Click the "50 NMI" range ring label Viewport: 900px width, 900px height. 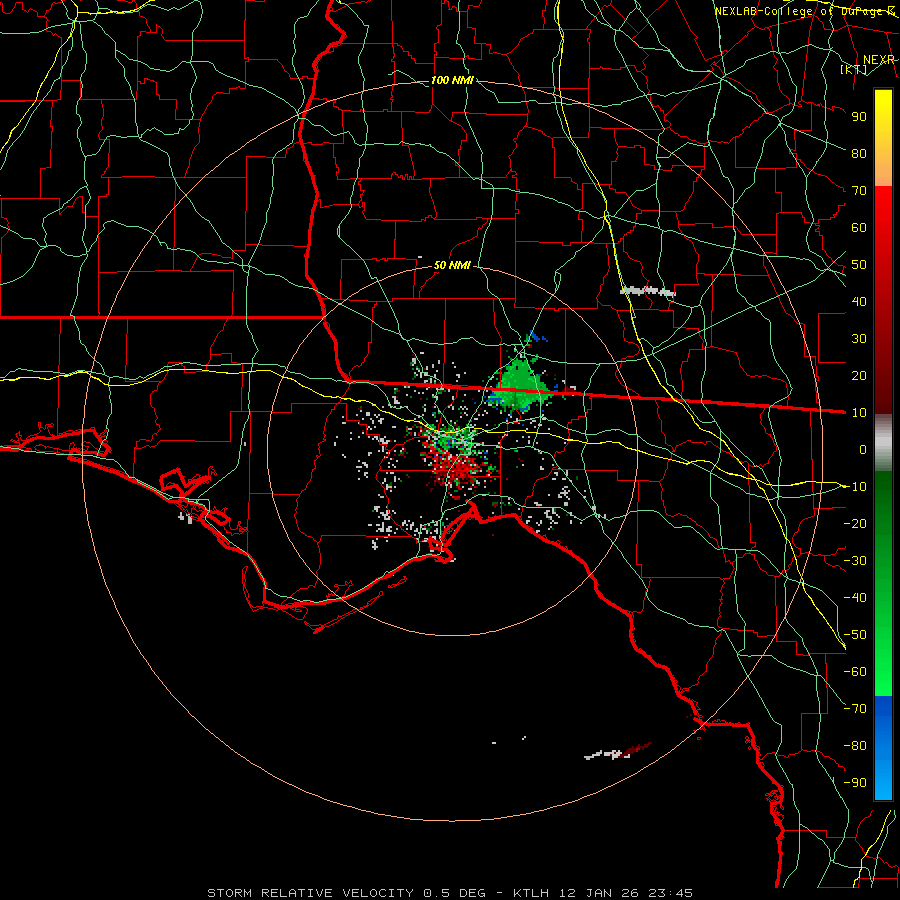pos(452,265)
